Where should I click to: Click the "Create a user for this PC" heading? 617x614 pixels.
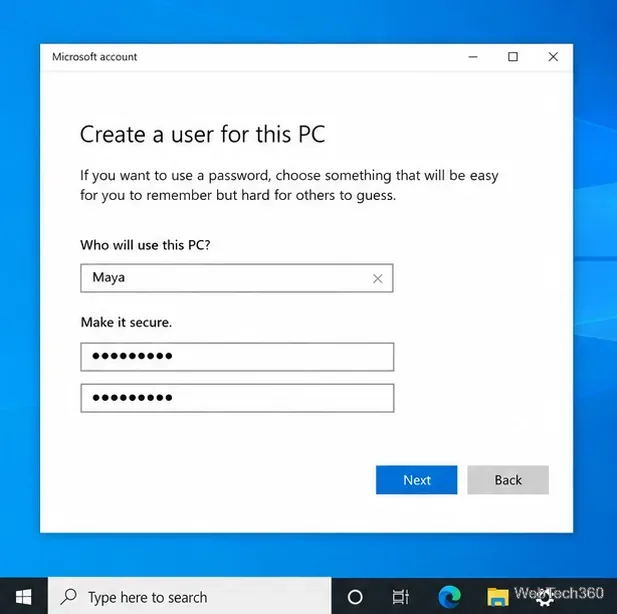203,134
